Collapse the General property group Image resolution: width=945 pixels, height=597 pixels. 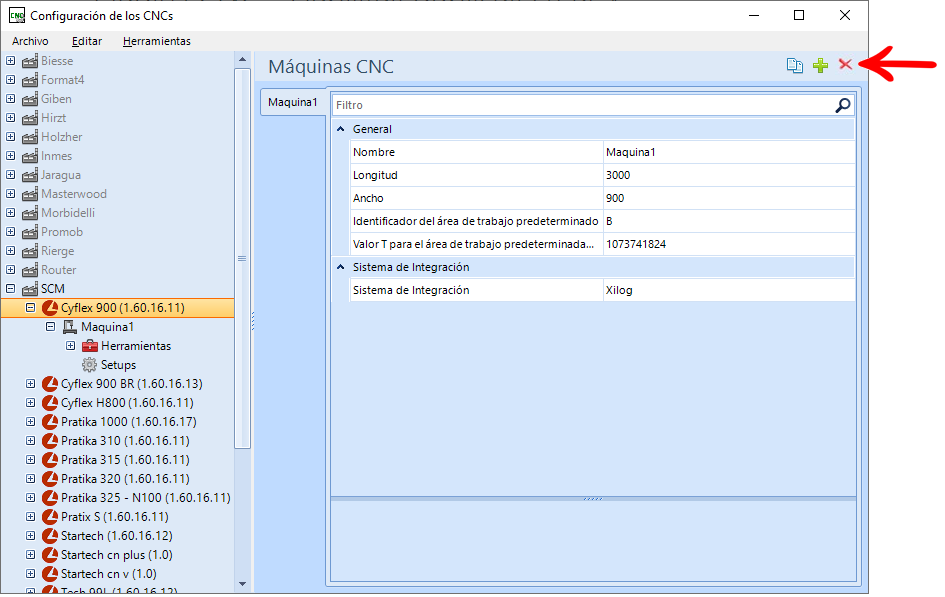pyautogui.click(x=341, y=129)
